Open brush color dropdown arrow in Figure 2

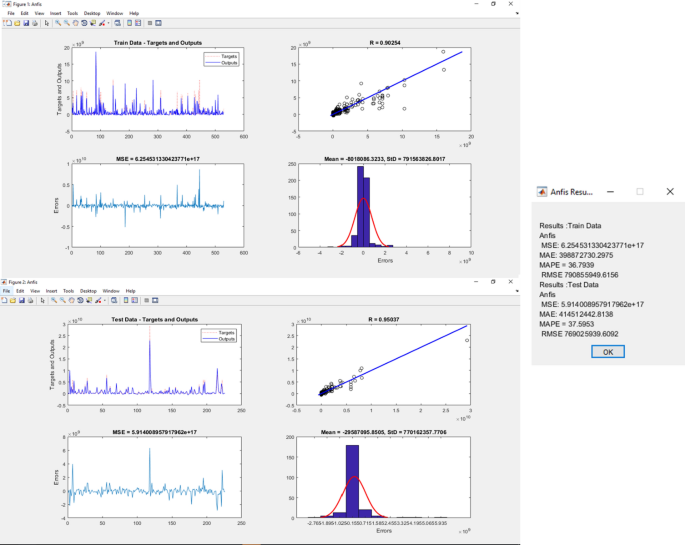tap(104, 300)
